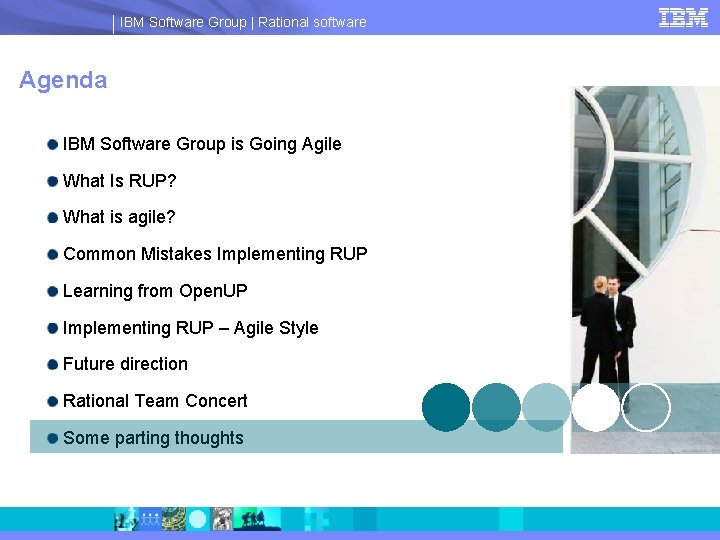Screen dimensions: 720x540
Task: Click the light circle image in footer strip
Action: pos(198,519)
